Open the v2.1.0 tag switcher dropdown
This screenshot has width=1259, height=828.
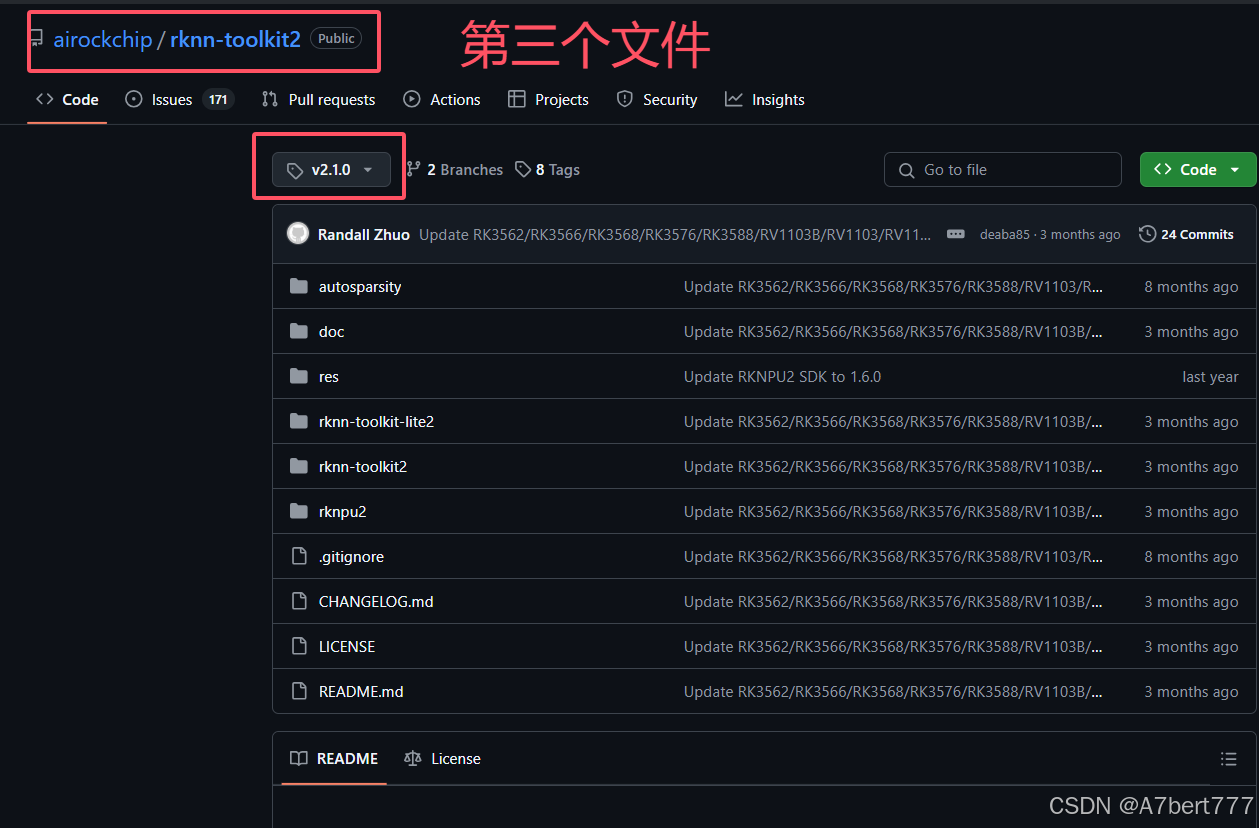click(331, 170)
